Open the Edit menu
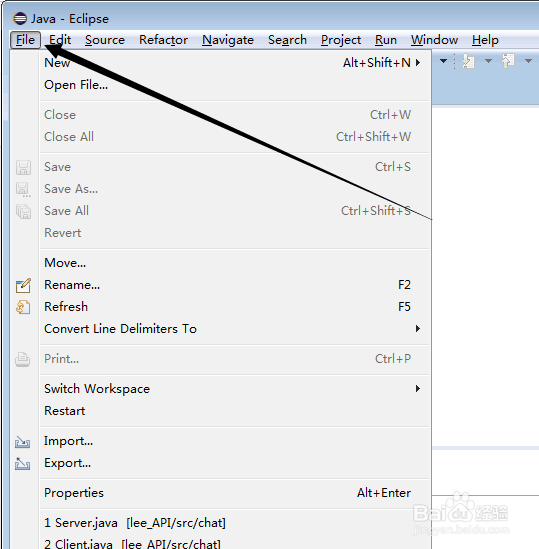Image resolution: width=539 pixels, height=549 pixels. point(60,40)
